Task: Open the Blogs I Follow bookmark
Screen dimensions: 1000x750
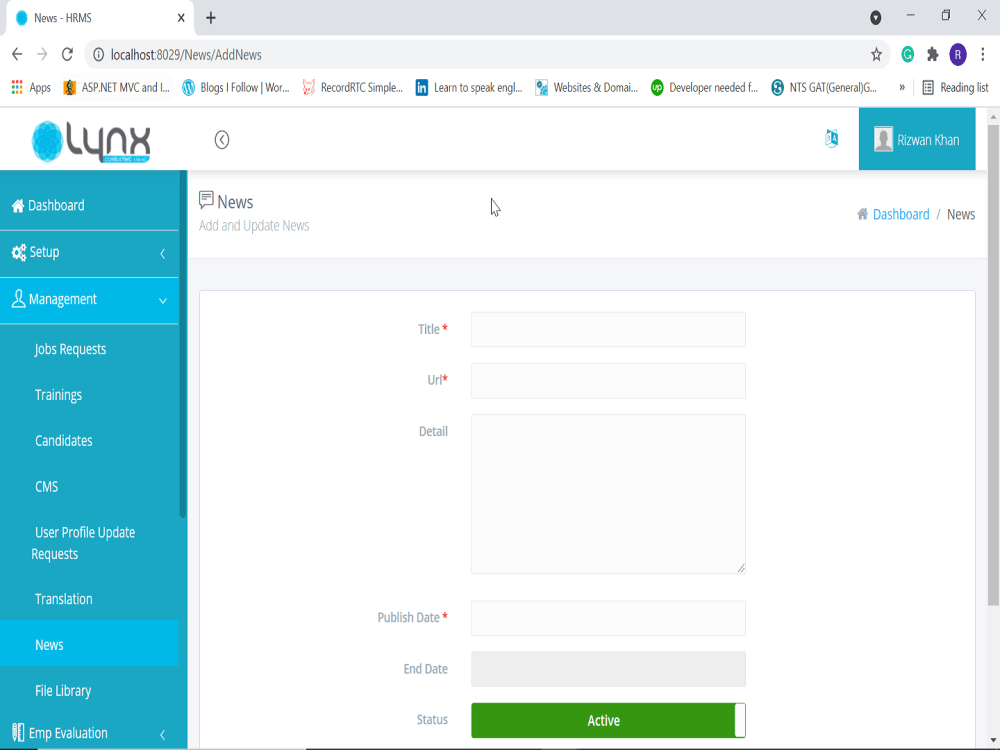Action: point(236,87)
